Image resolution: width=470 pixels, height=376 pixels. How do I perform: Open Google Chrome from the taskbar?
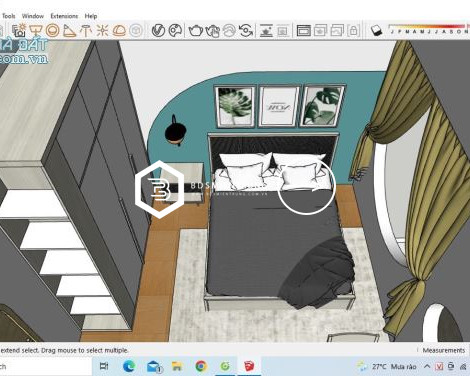pos(201,366)
